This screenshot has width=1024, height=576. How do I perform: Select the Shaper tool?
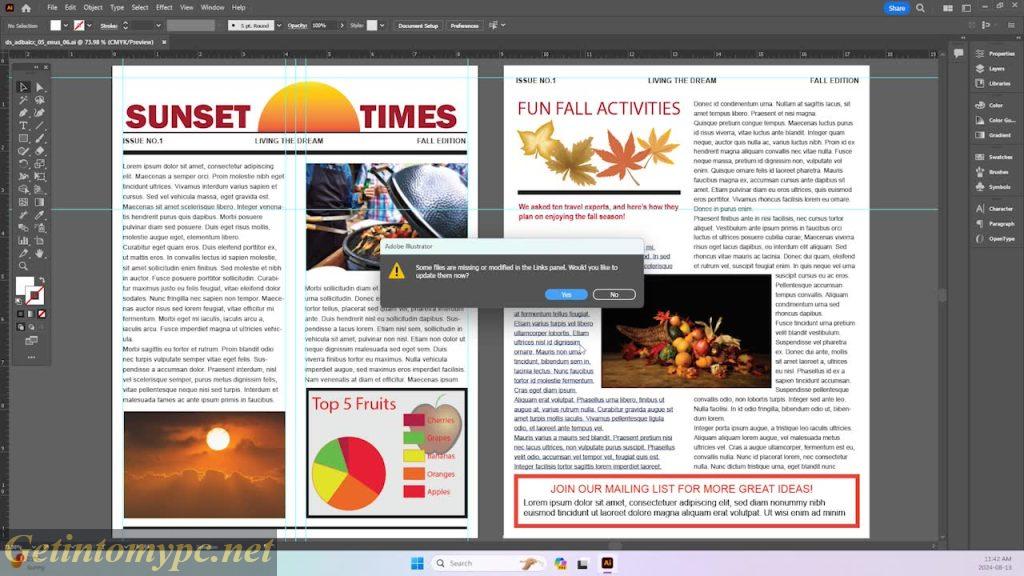click(x=23, y=151)
